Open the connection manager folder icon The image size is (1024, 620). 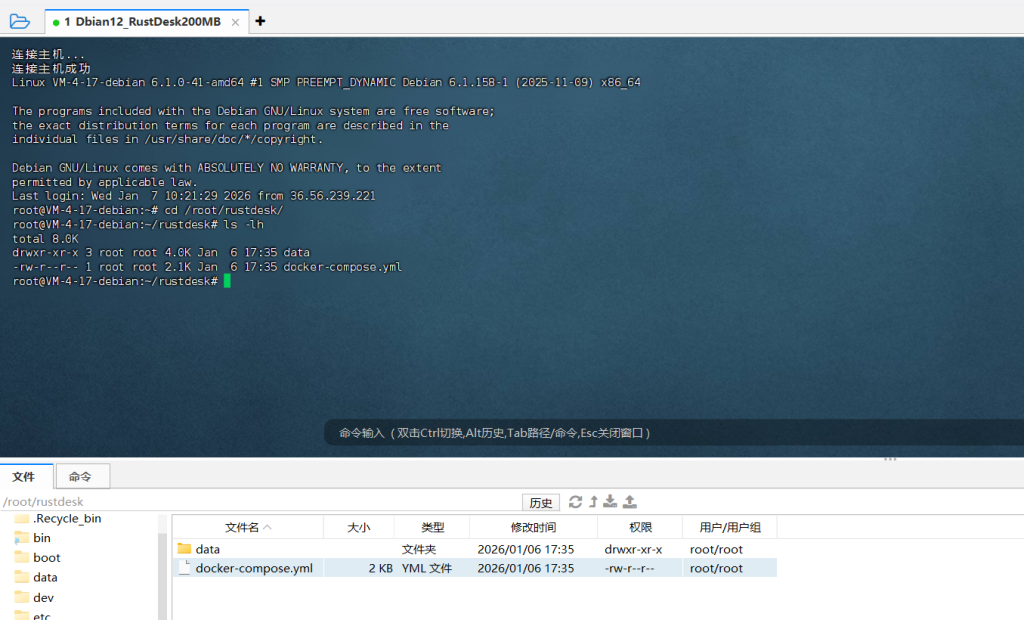pos(20,21)
